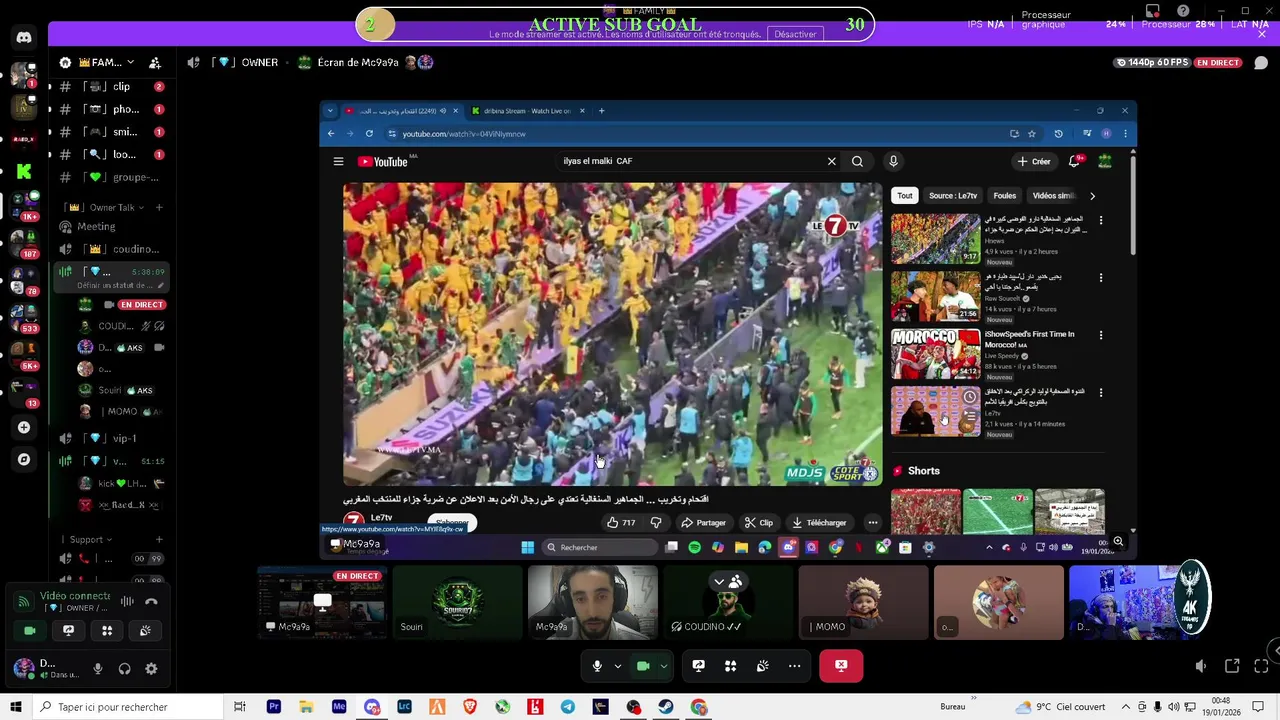Viewport: 1280px width, 720px height.
Task: Open Steam from the taskbar
Action: tap(666, 707)
